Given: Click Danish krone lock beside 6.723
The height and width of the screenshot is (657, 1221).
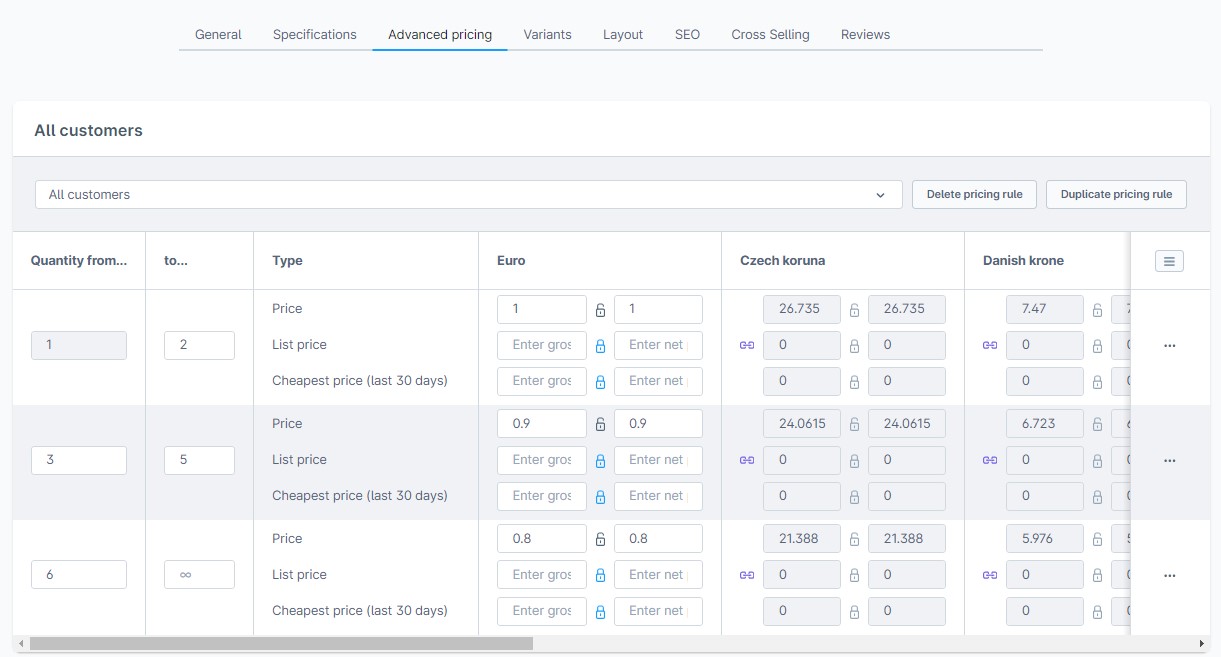Looking at the screenshot, I should click(x=1097, y=425).
